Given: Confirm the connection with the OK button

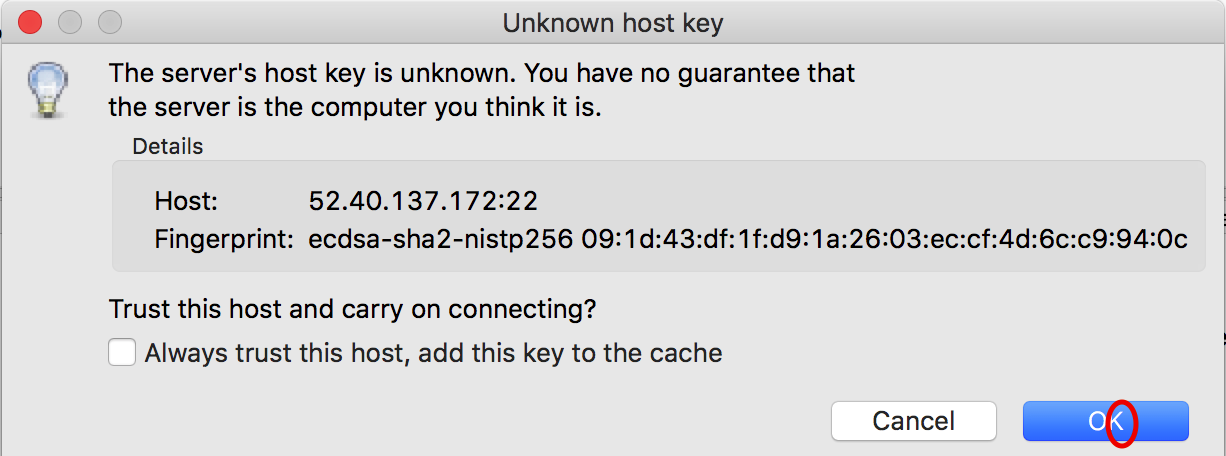Looking at the screenshot, I should coord(1105,421).
